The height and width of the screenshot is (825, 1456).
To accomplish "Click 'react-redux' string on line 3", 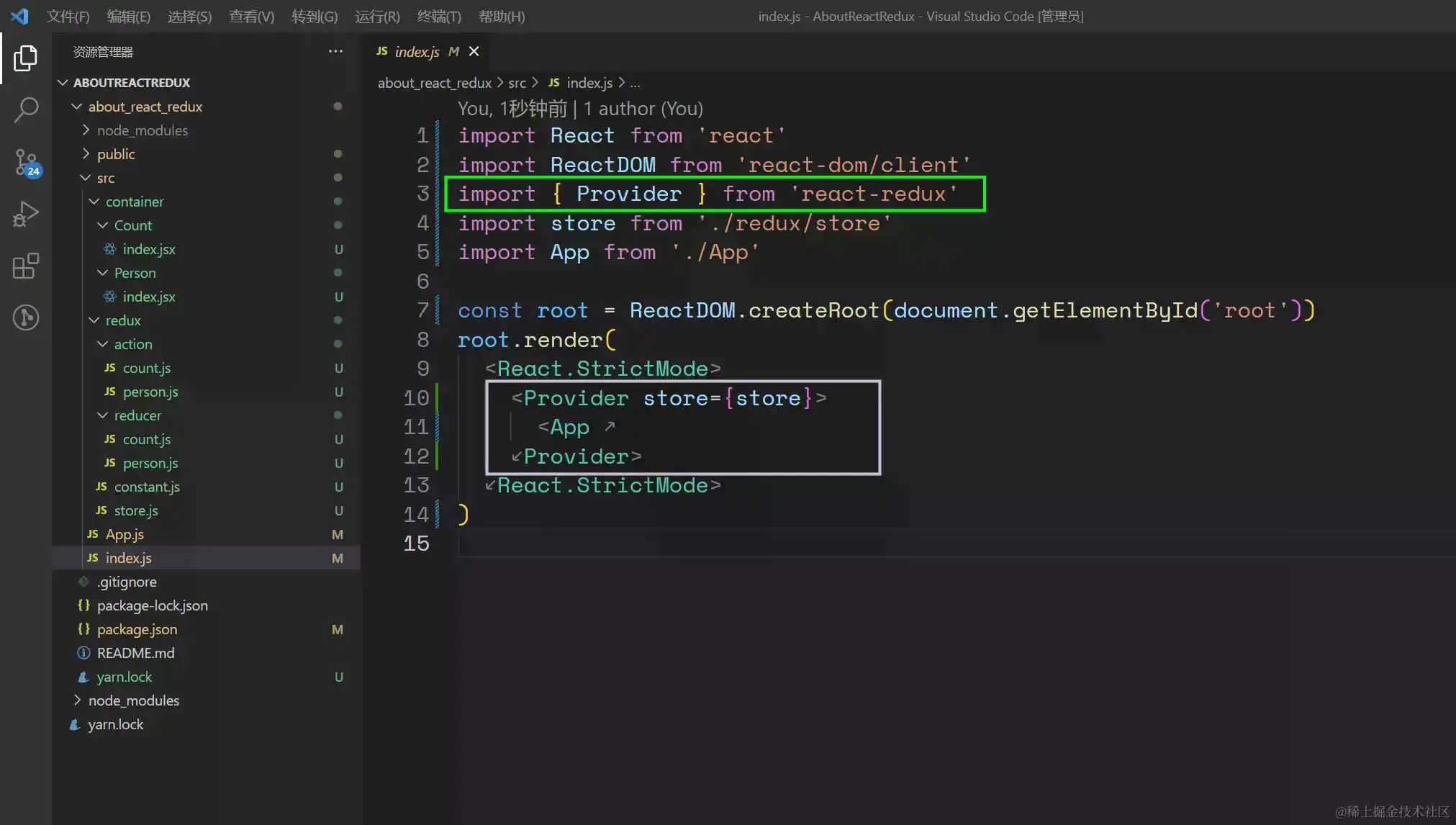I will (873, 194).
